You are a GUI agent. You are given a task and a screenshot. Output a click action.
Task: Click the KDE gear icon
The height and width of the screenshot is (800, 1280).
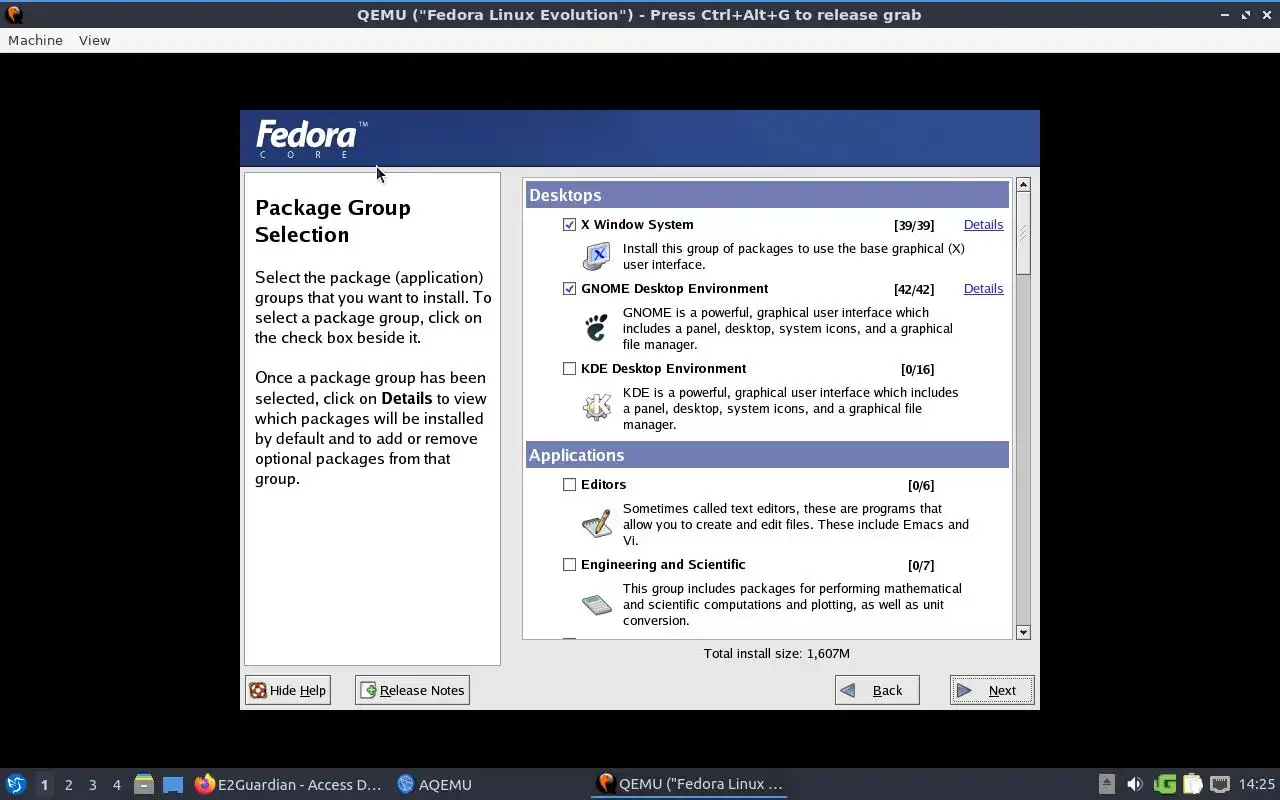pyautogui.click(x=596, y=407)
